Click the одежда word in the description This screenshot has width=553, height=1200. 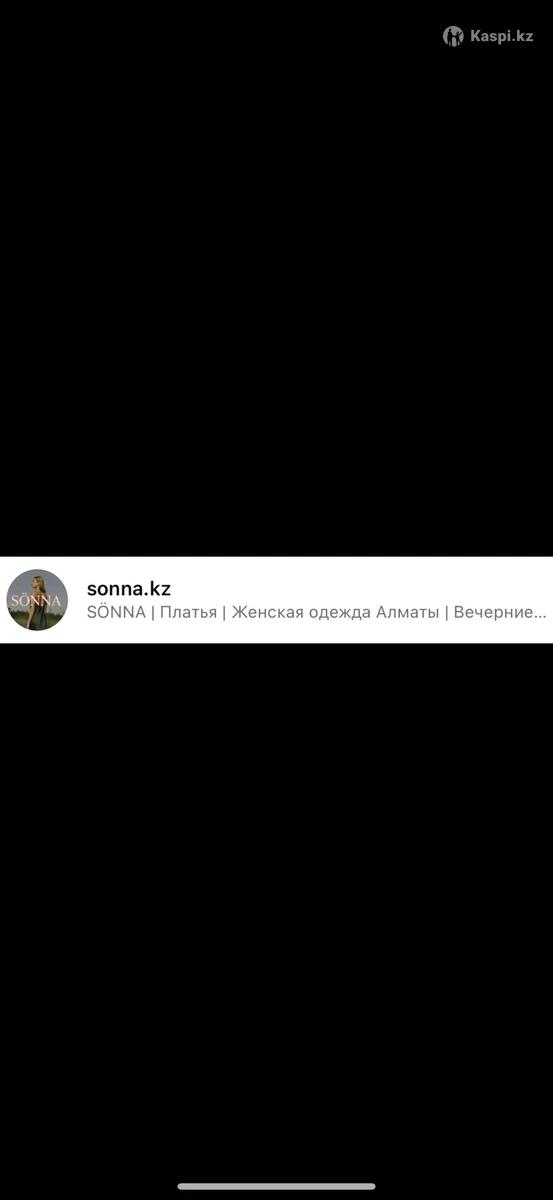click(337, 612)
